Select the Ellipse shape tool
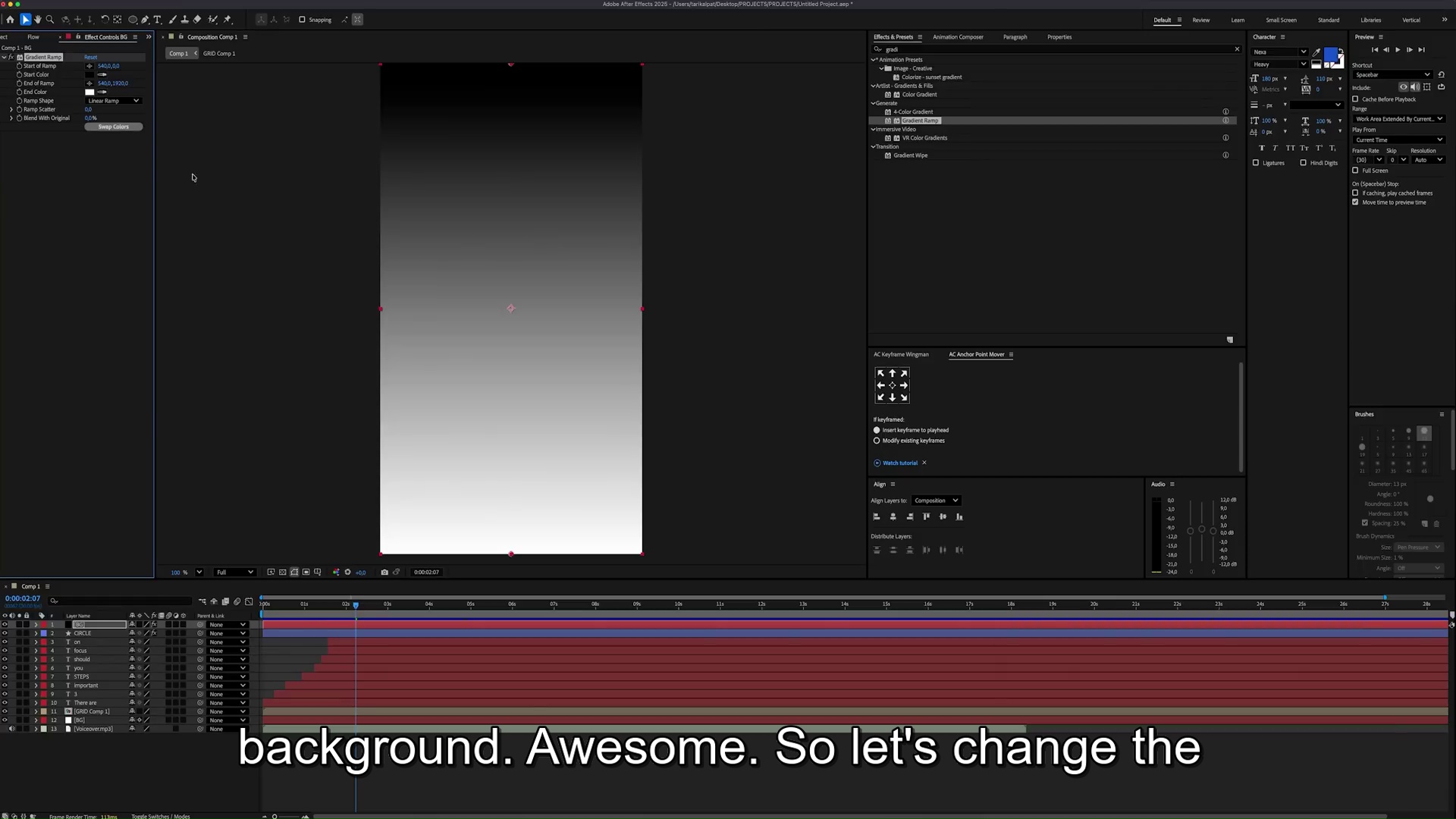1456x819 pixels. (133, 20)
